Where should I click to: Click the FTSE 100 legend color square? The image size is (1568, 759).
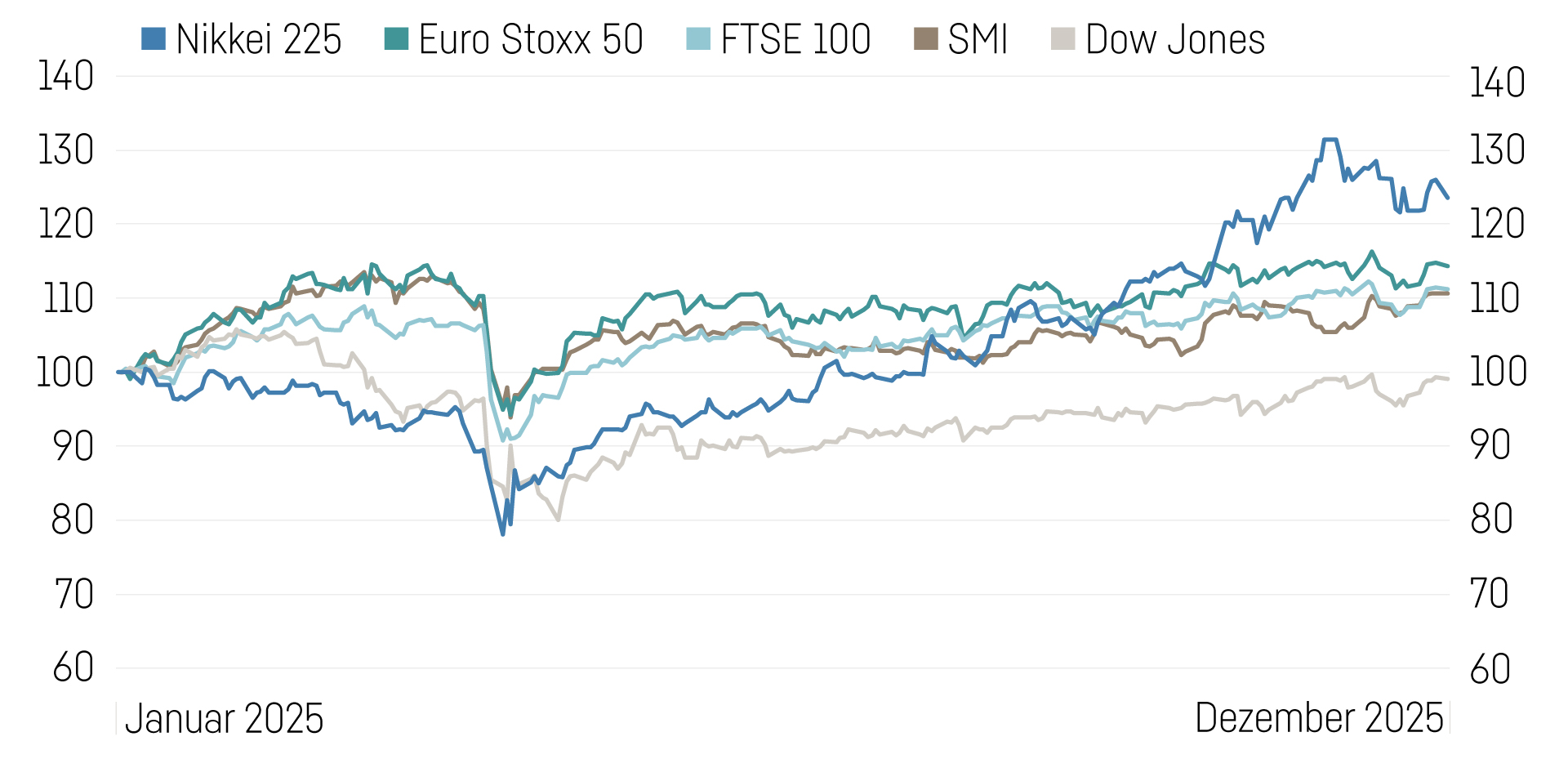coord(698,39)
